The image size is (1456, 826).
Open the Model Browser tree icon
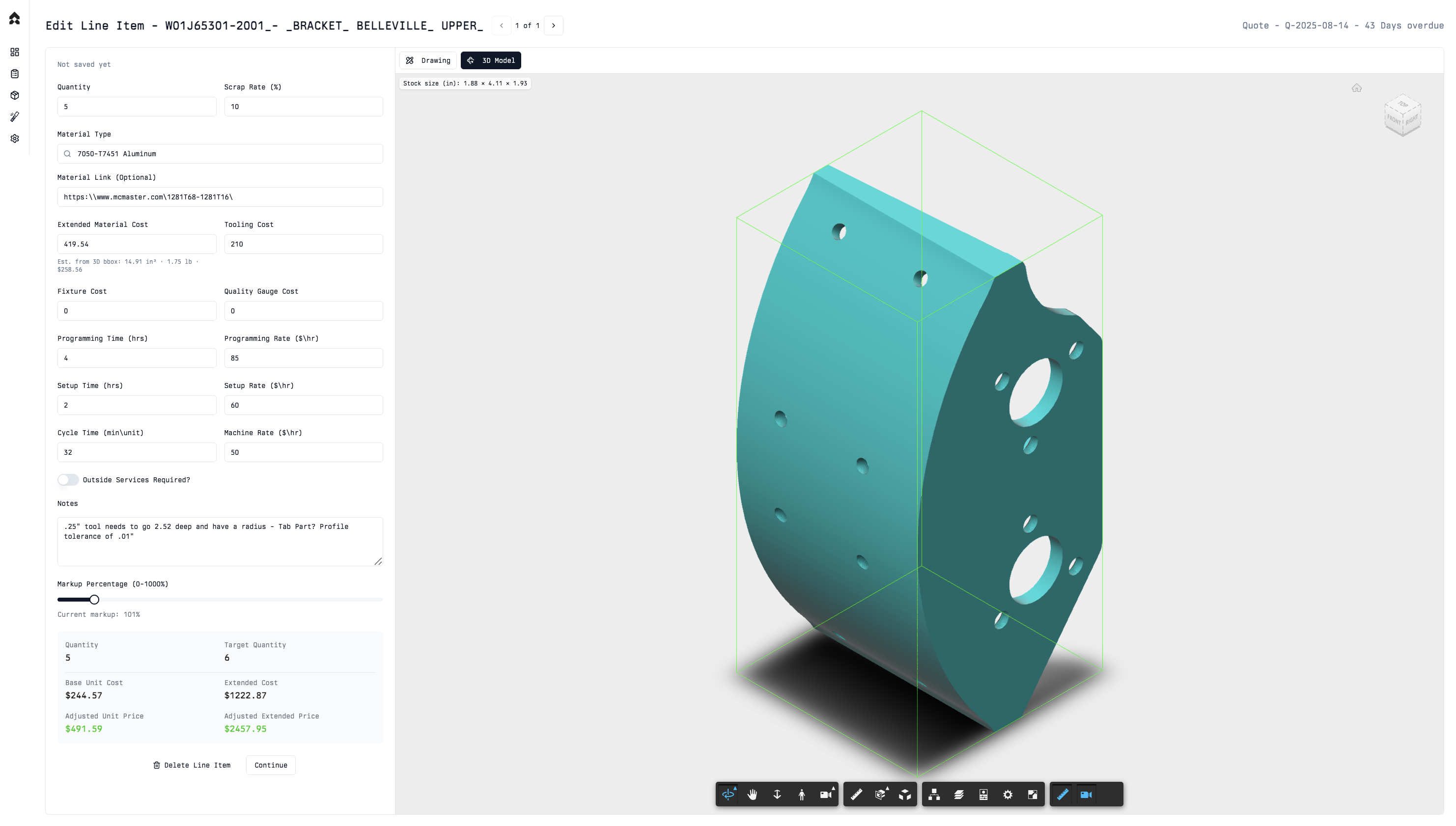coord(934,794)
